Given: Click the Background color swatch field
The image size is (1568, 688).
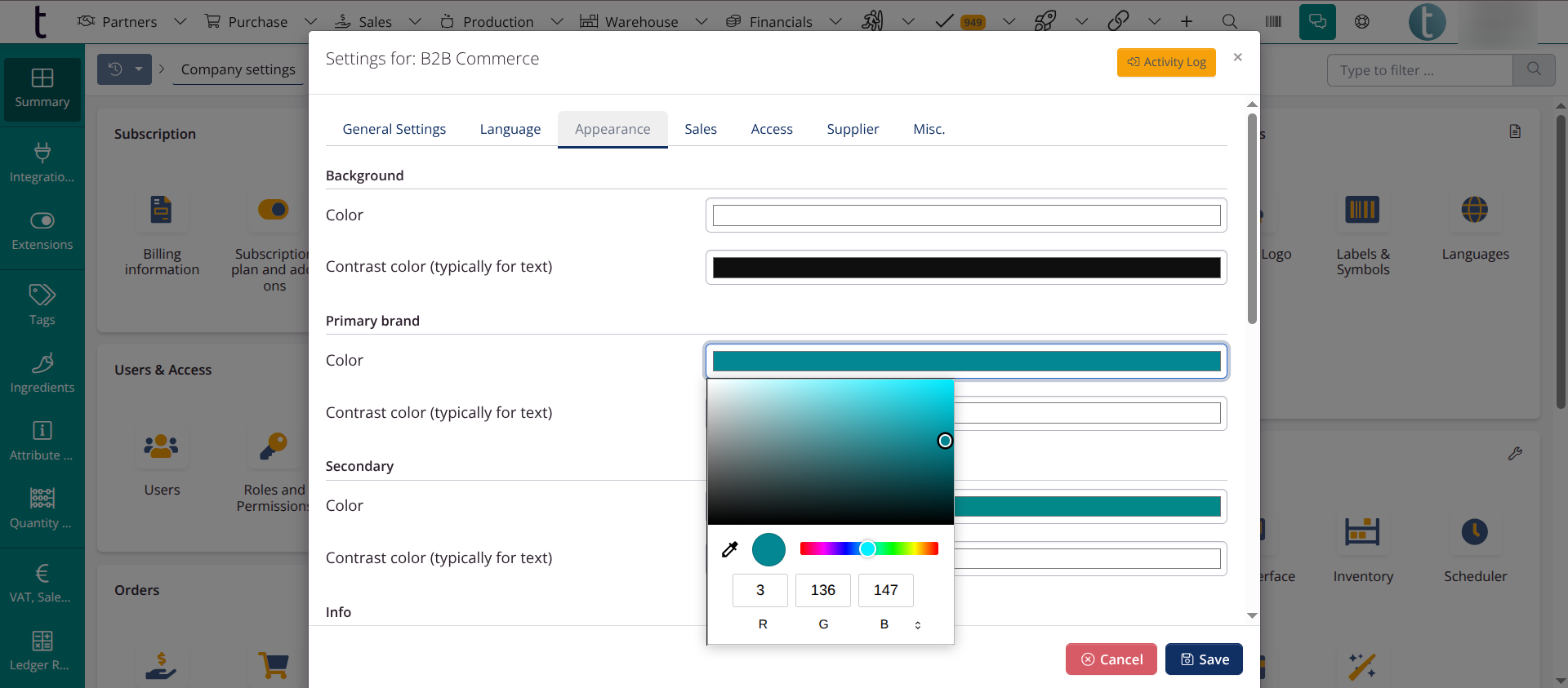Looking at the screenshot, I should [966, 215].
